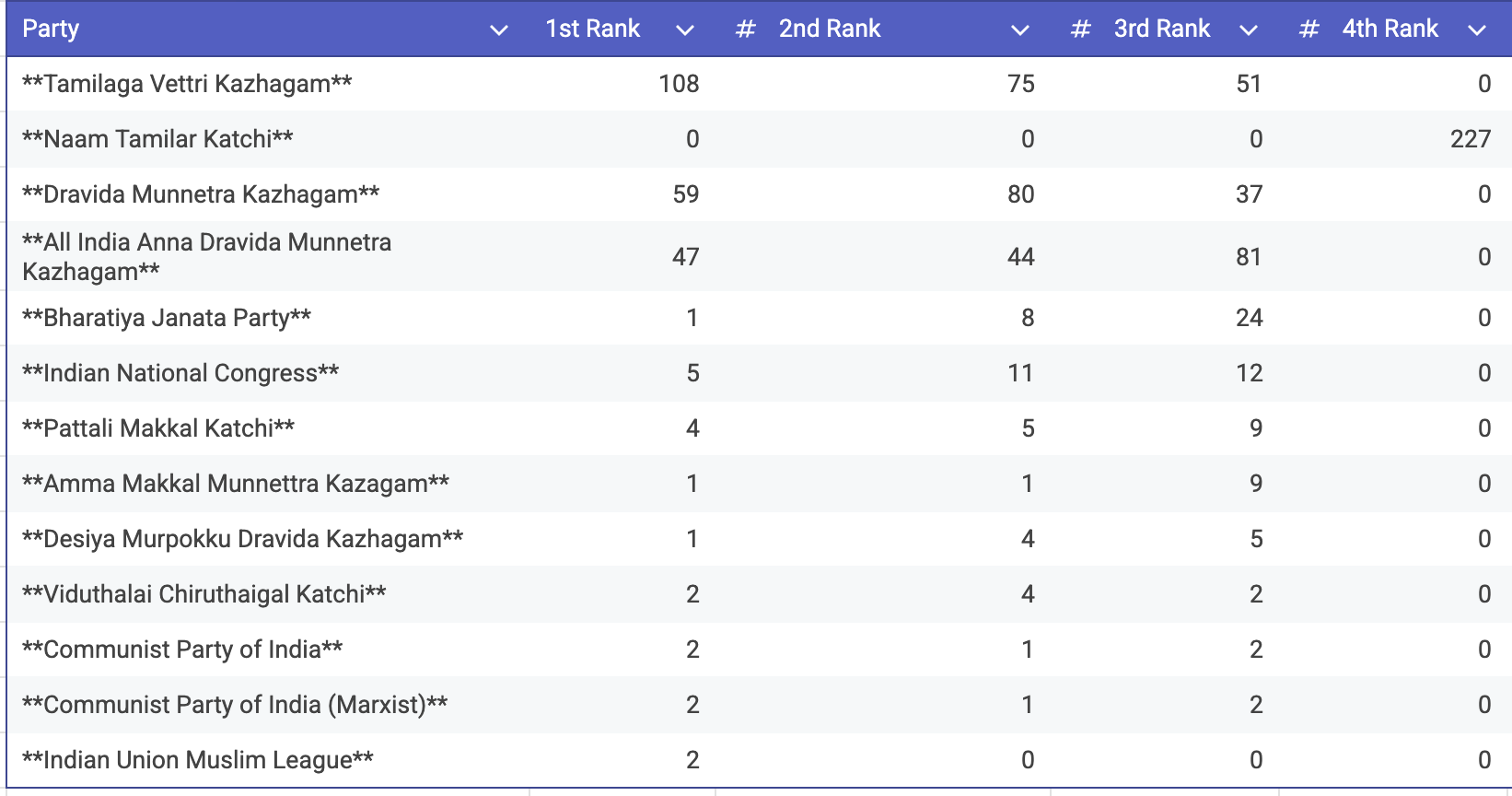Select the 4th Rank column header label
The height and width of the screenshot is (796, 1512).
(1390, 29)
